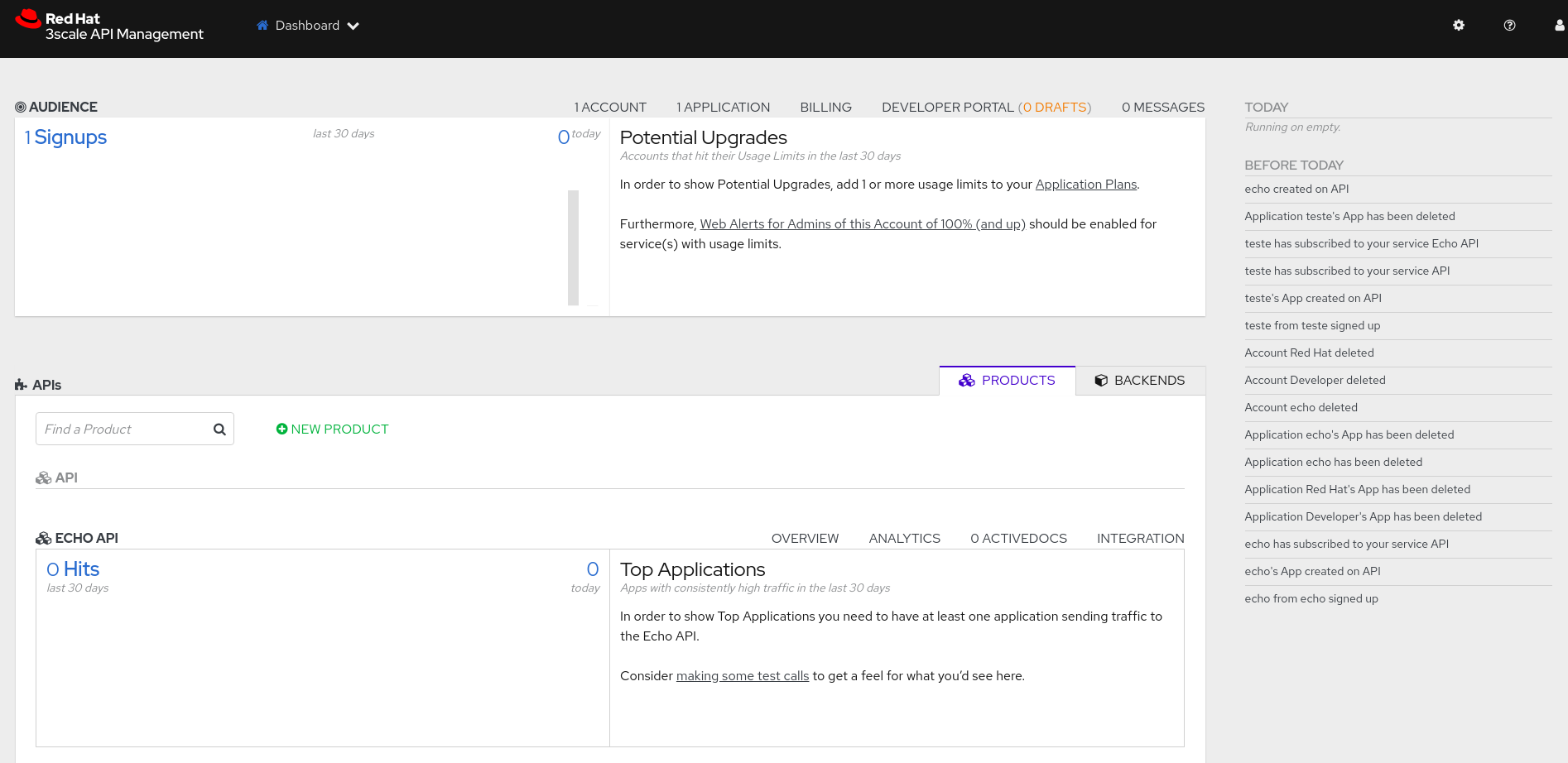
Task: Select 'Account Red Hat deleted' entry
Action: click(1309, 353)
